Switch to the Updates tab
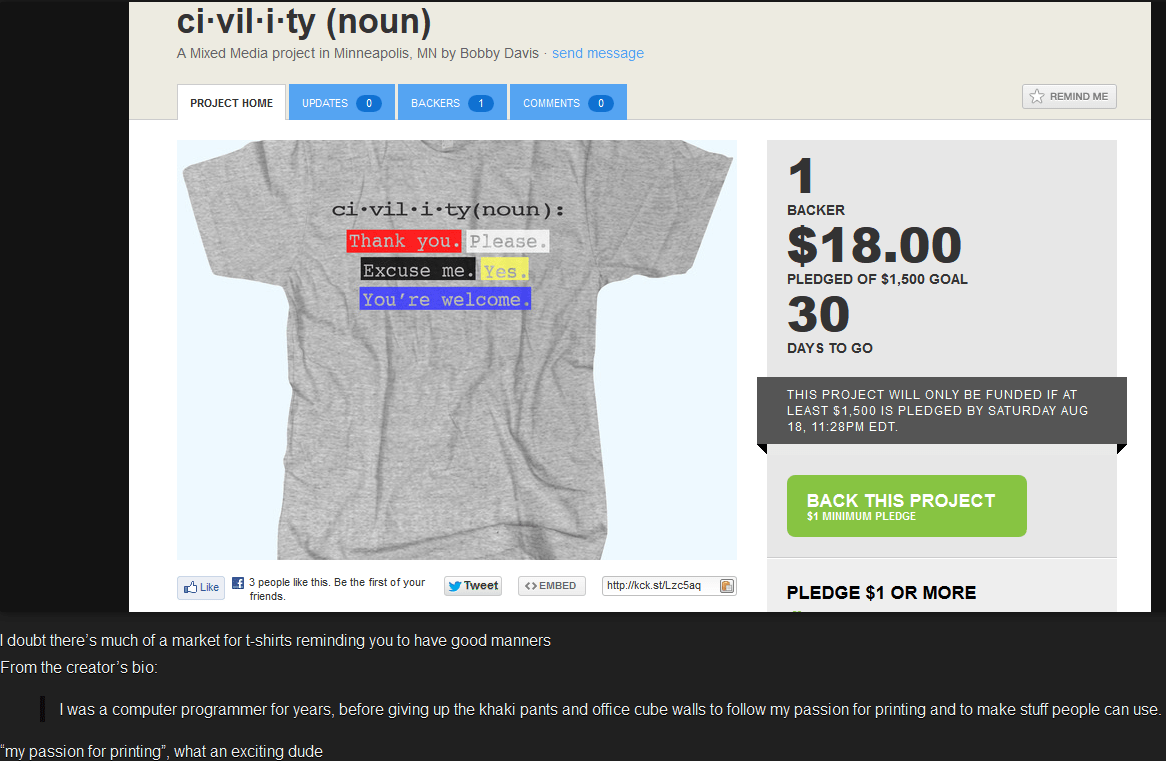Viewport: 1166px width, 761px height. pos(341,103)
